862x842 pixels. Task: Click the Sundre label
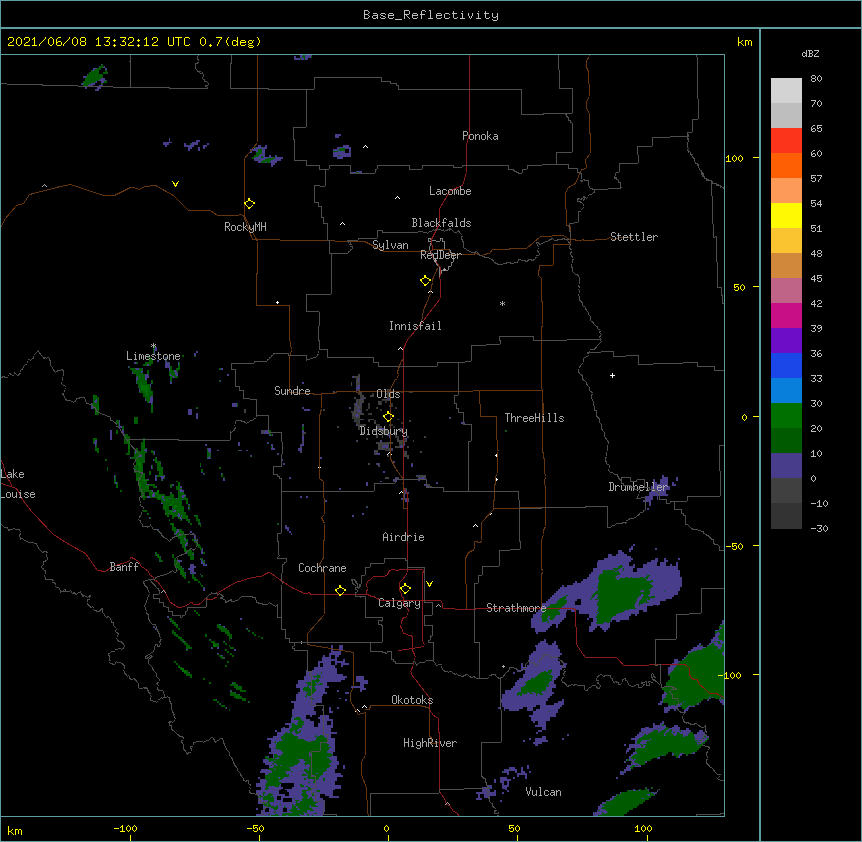coord(292,391)
